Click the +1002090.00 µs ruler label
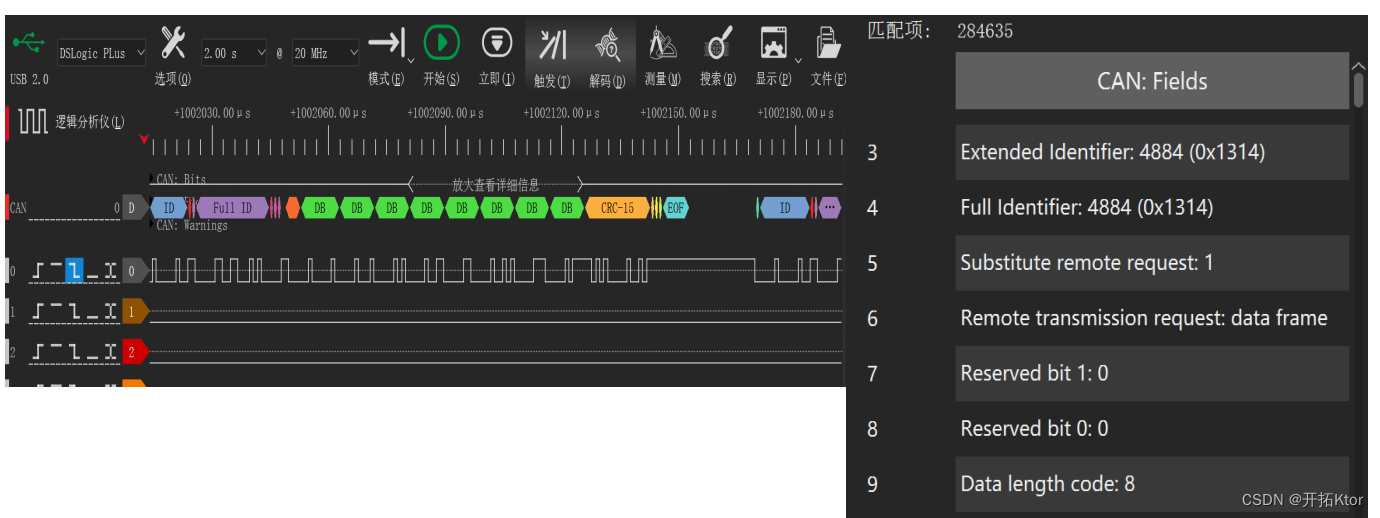This screenshot has width=1380, height=518. (x=445, y=113)
